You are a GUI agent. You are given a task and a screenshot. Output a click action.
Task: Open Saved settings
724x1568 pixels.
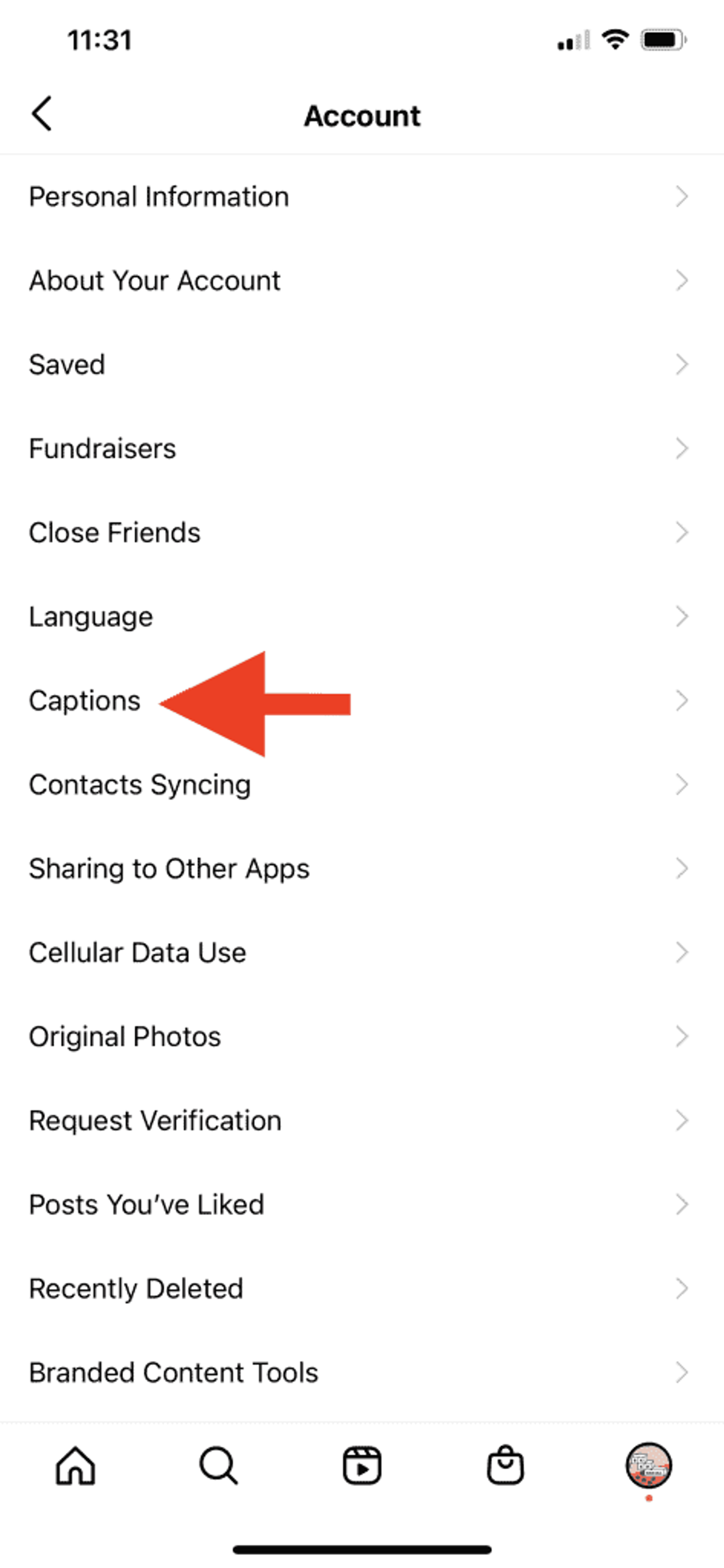point(362,364)
